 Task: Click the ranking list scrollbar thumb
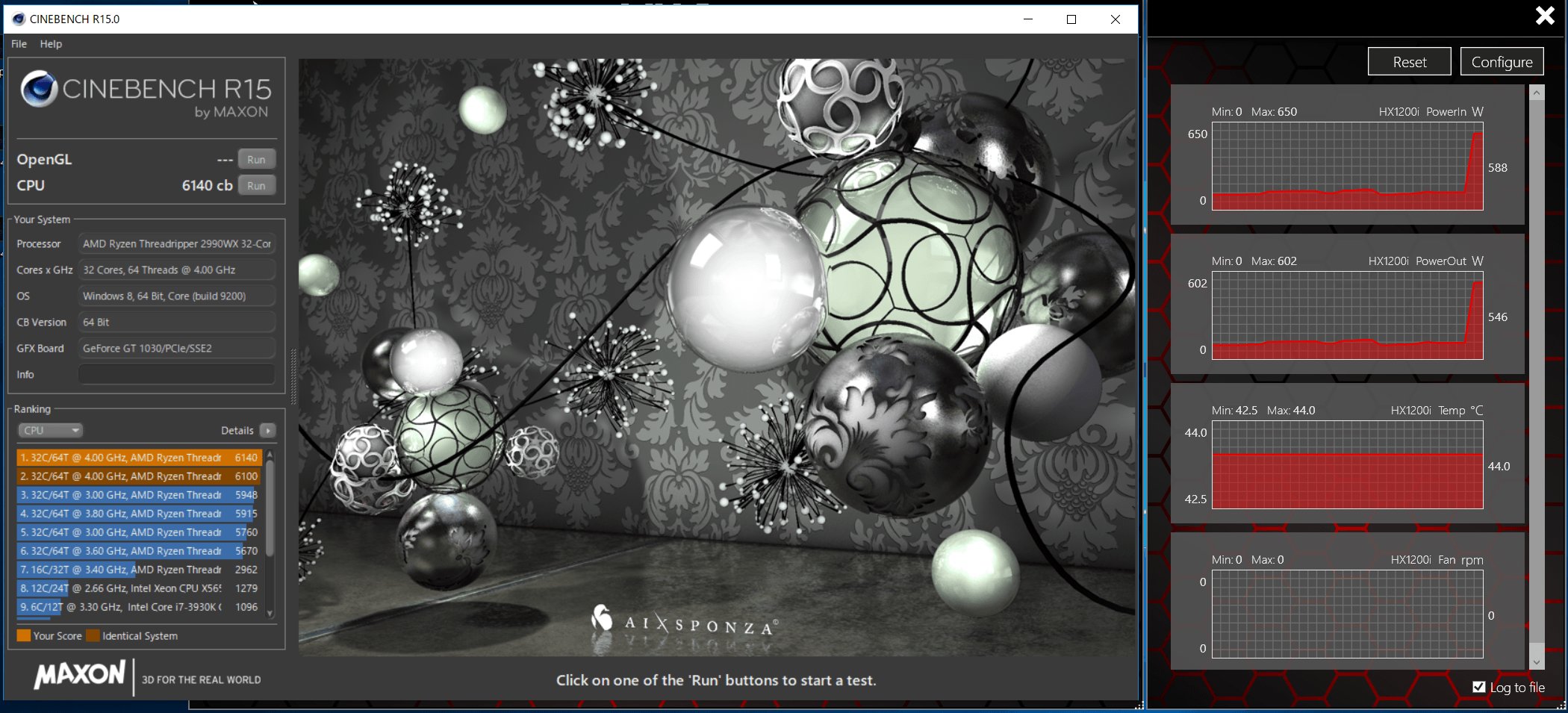[270, 508]
